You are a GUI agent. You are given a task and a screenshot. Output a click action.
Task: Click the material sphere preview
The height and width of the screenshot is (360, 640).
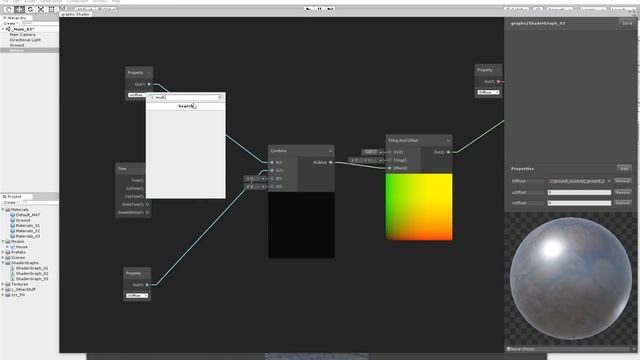(x=571, y=278)
